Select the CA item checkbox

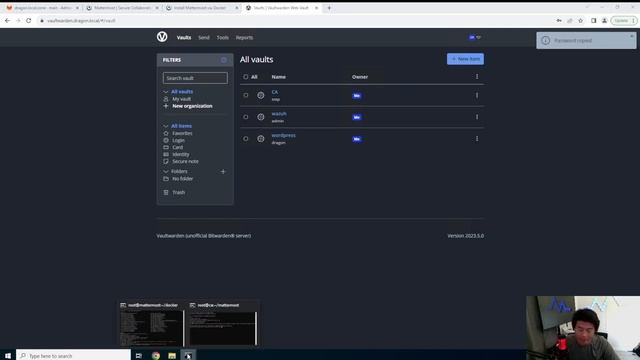246,95
